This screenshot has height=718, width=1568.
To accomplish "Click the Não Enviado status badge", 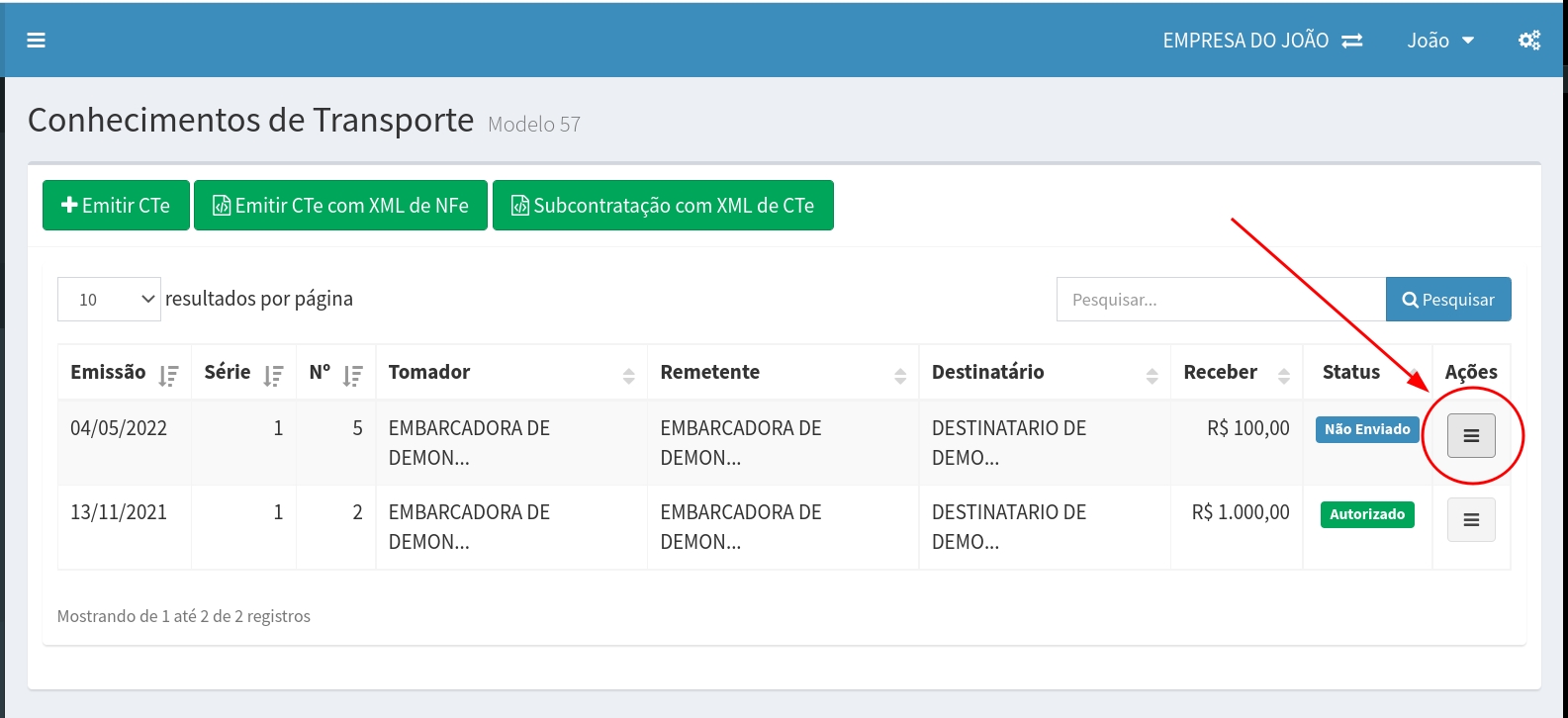I will (1366, 429).
